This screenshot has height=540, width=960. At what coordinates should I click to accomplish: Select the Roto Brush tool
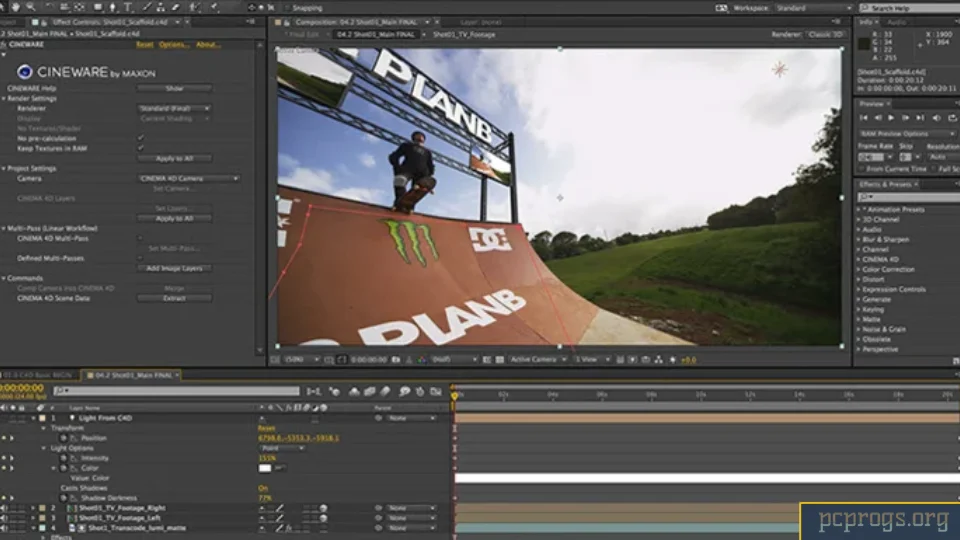(x=195, y=7)
